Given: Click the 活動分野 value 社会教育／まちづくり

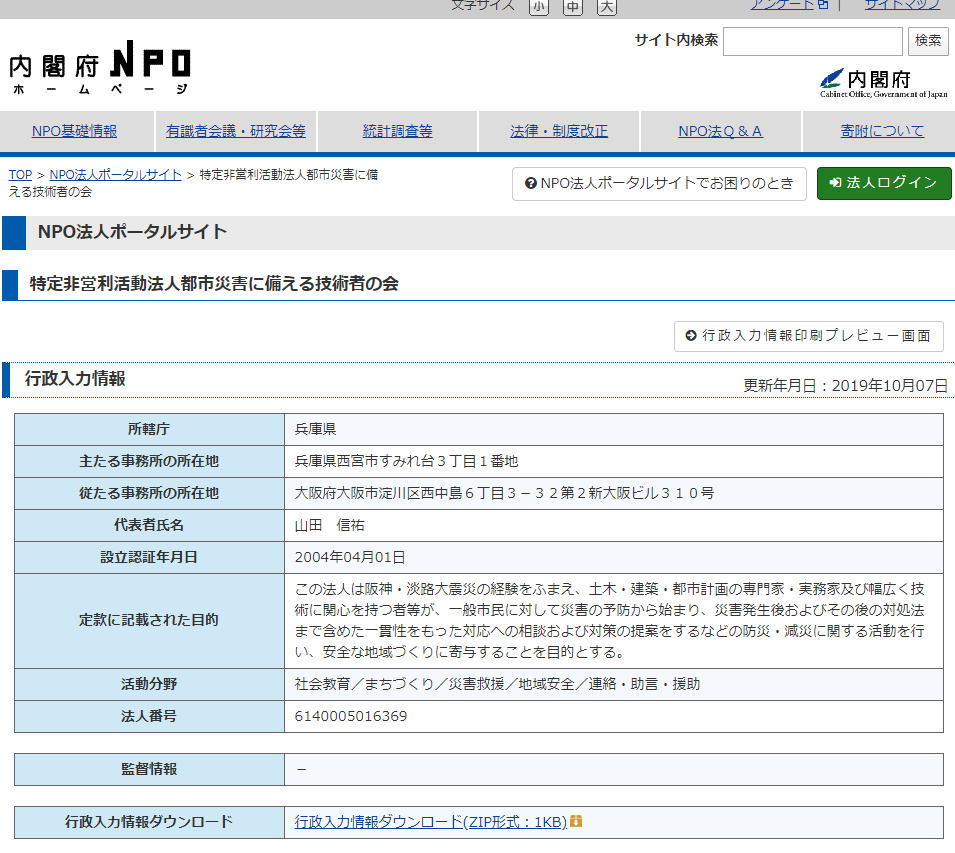Looking at the screenshot, I should tap(497, 684).
